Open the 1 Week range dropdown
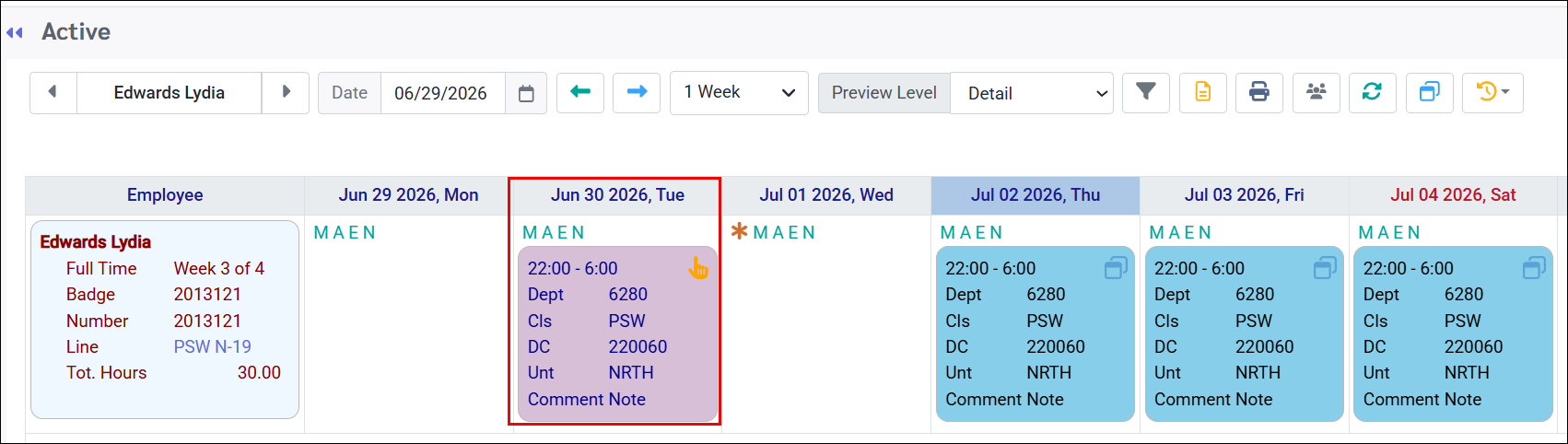This screenshot has height=444, width=1568. (x=739, y=93)
